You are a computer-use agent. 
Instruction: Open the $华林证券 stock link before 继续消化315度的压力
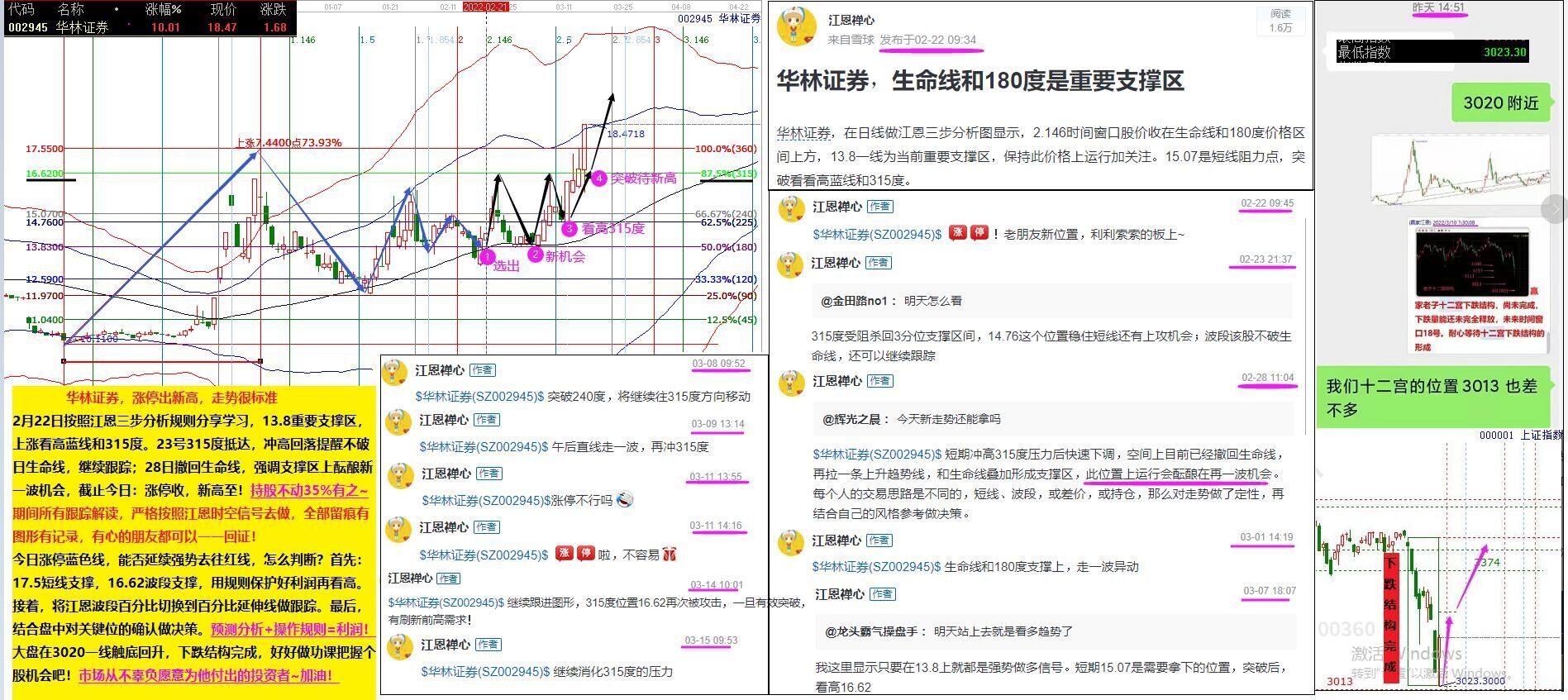484,672
